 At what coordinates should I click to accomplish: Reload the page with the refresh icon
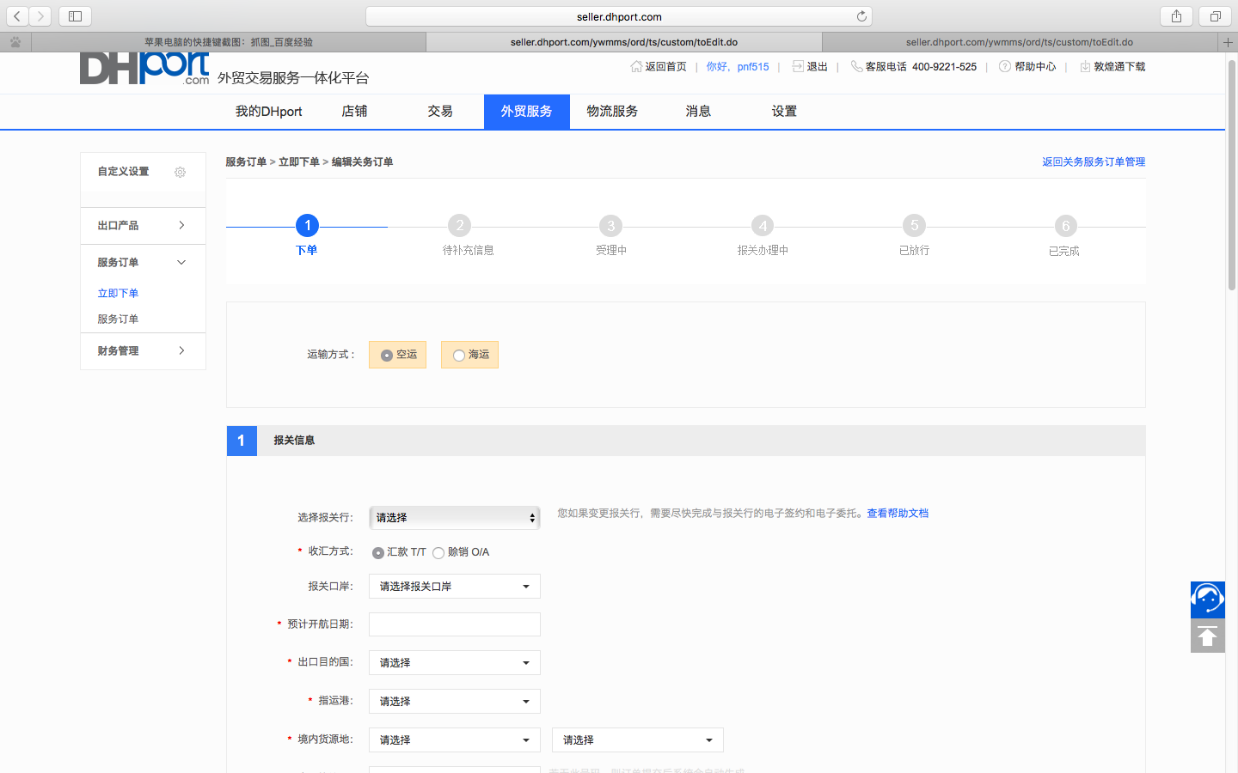tap(861, 17)
